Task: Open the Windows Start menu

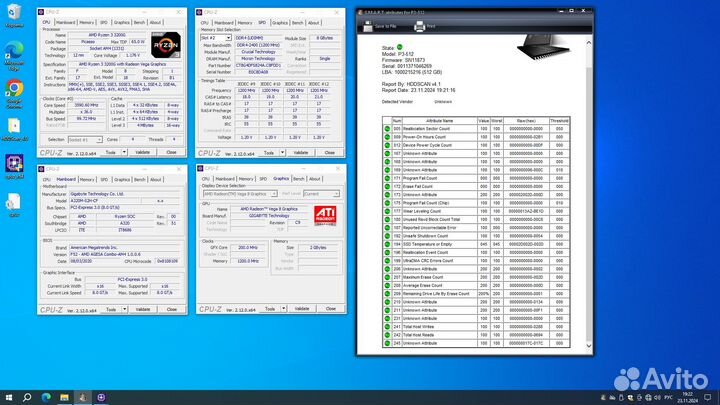Action: [9, 397]
